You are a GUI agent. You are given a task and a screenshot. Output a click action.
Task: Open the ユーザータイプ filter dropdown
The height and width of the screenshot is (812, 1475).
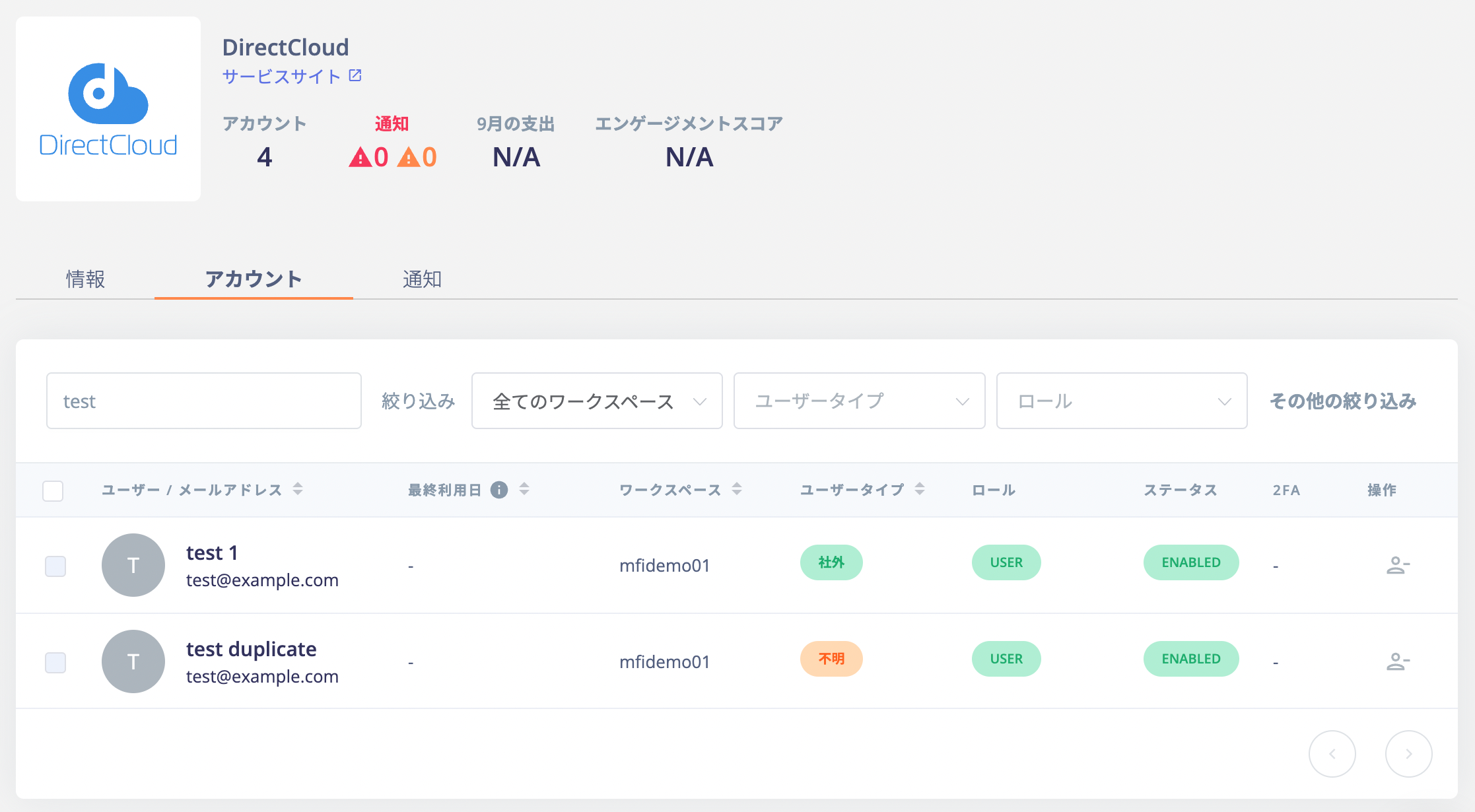[x=858, y=400]
